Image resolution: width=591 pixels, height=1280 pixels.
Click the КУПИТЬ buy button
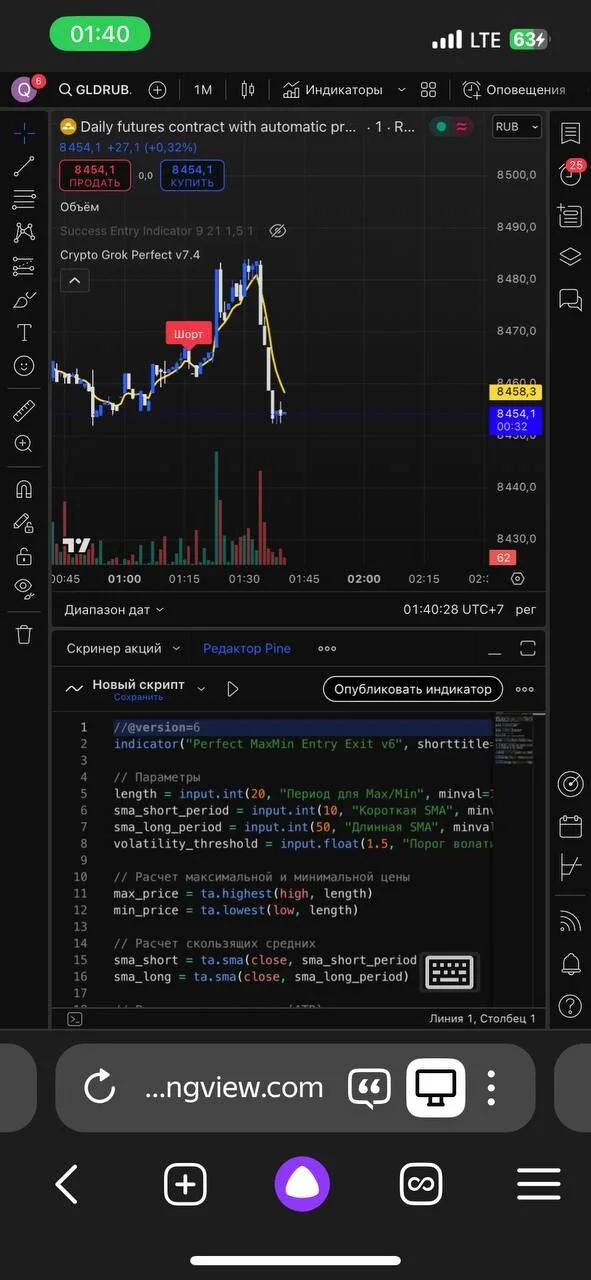point(192,176)
